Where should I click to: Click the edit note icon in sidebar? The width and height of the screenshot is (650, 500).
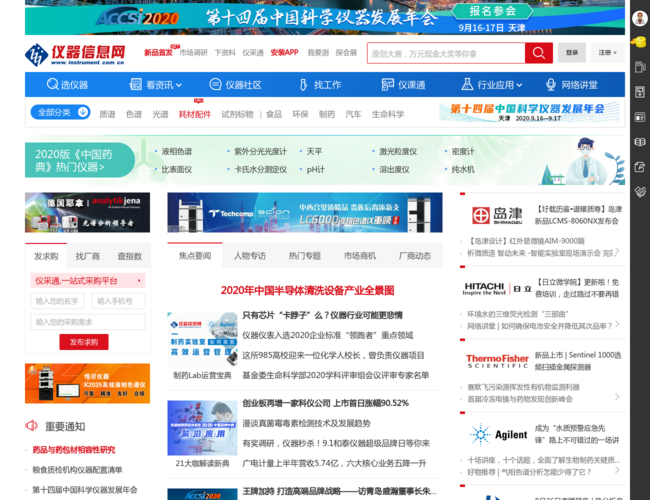pos(640,167)
